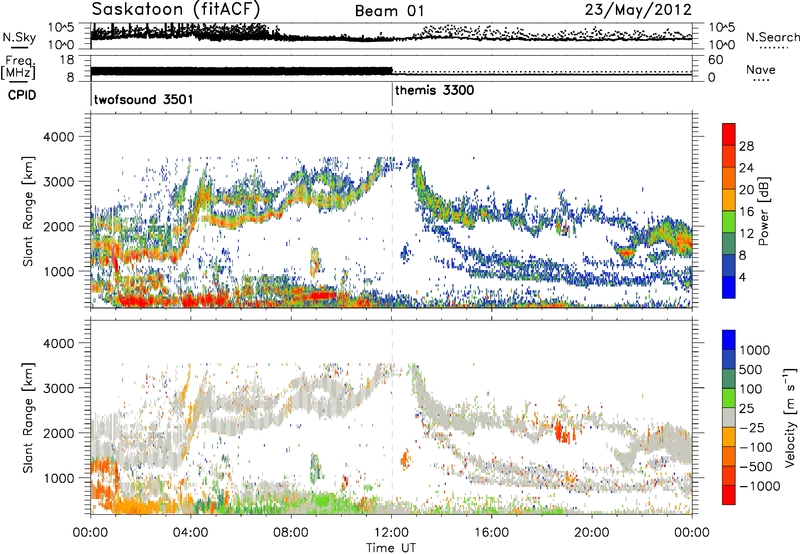Viewport: 800px width, 554px height.
Task: Click the "08:00" time tick label
Action: pyautogui.click(x=291, y=533)
